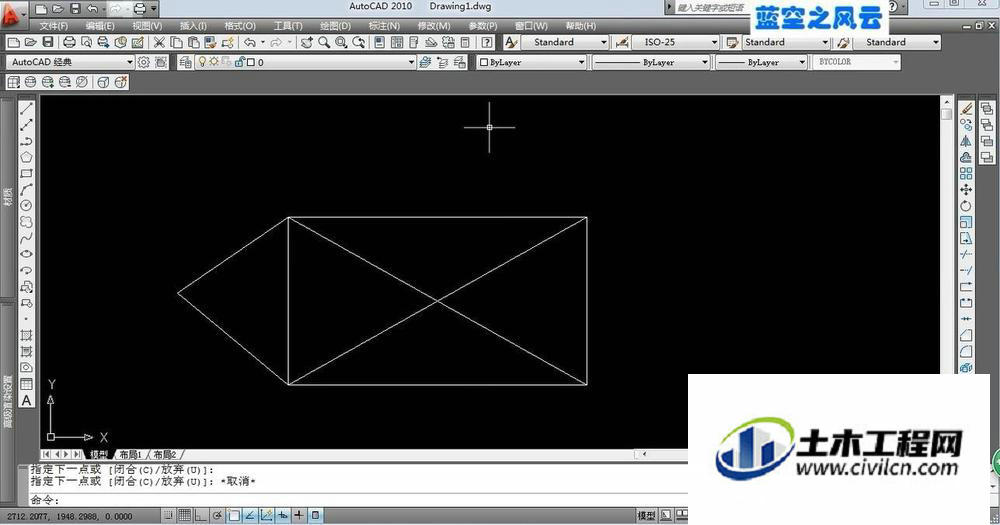Click the Help question mark toolbar icon
Image resolution: width=1000 pixels, height=525 pixels.
pyautogui.click(x=487, y=42)
